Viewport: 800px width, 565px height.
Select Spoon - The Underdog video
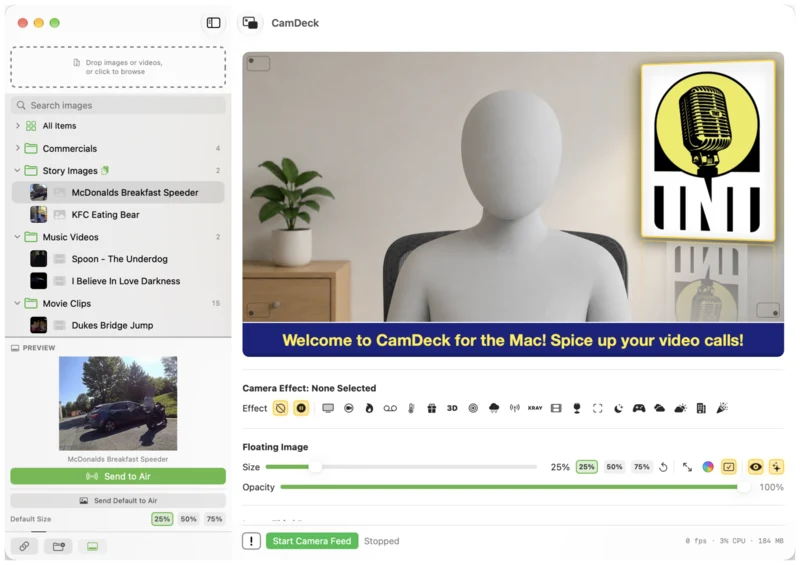[118, 259]
